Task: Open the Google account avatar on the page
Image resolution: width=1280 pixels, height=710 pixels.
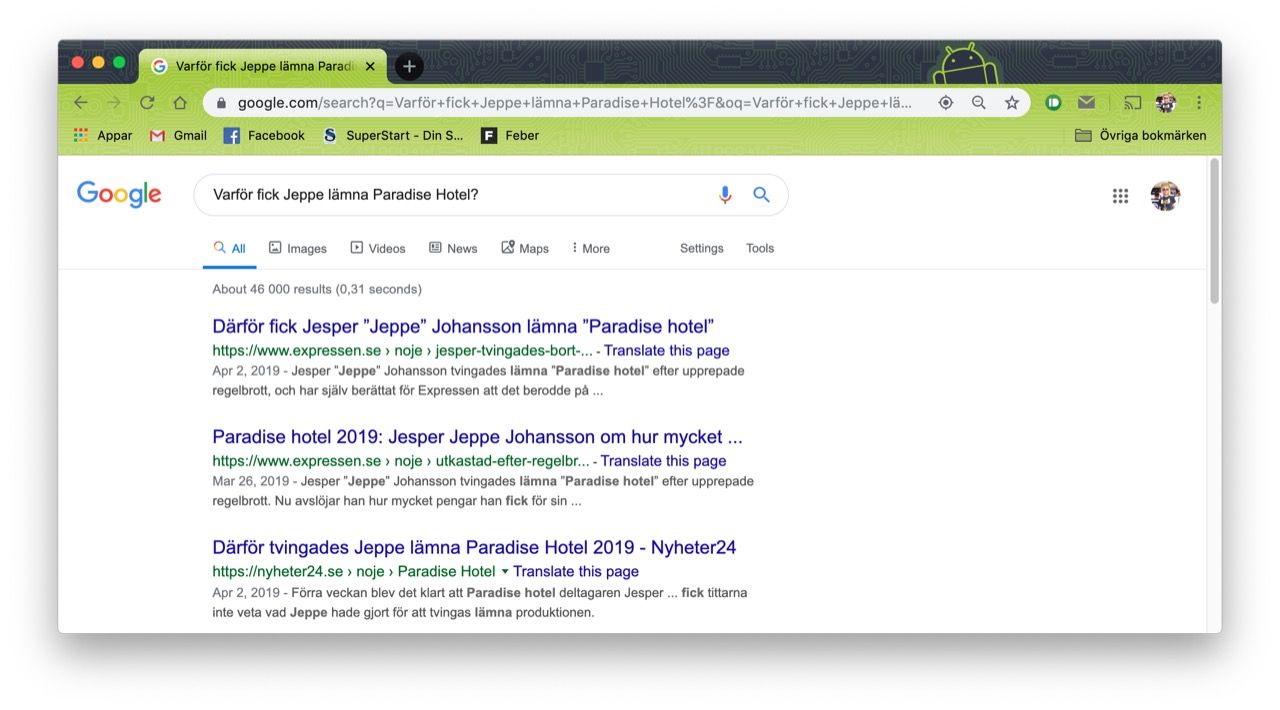Action: [x=1165, y=196]
